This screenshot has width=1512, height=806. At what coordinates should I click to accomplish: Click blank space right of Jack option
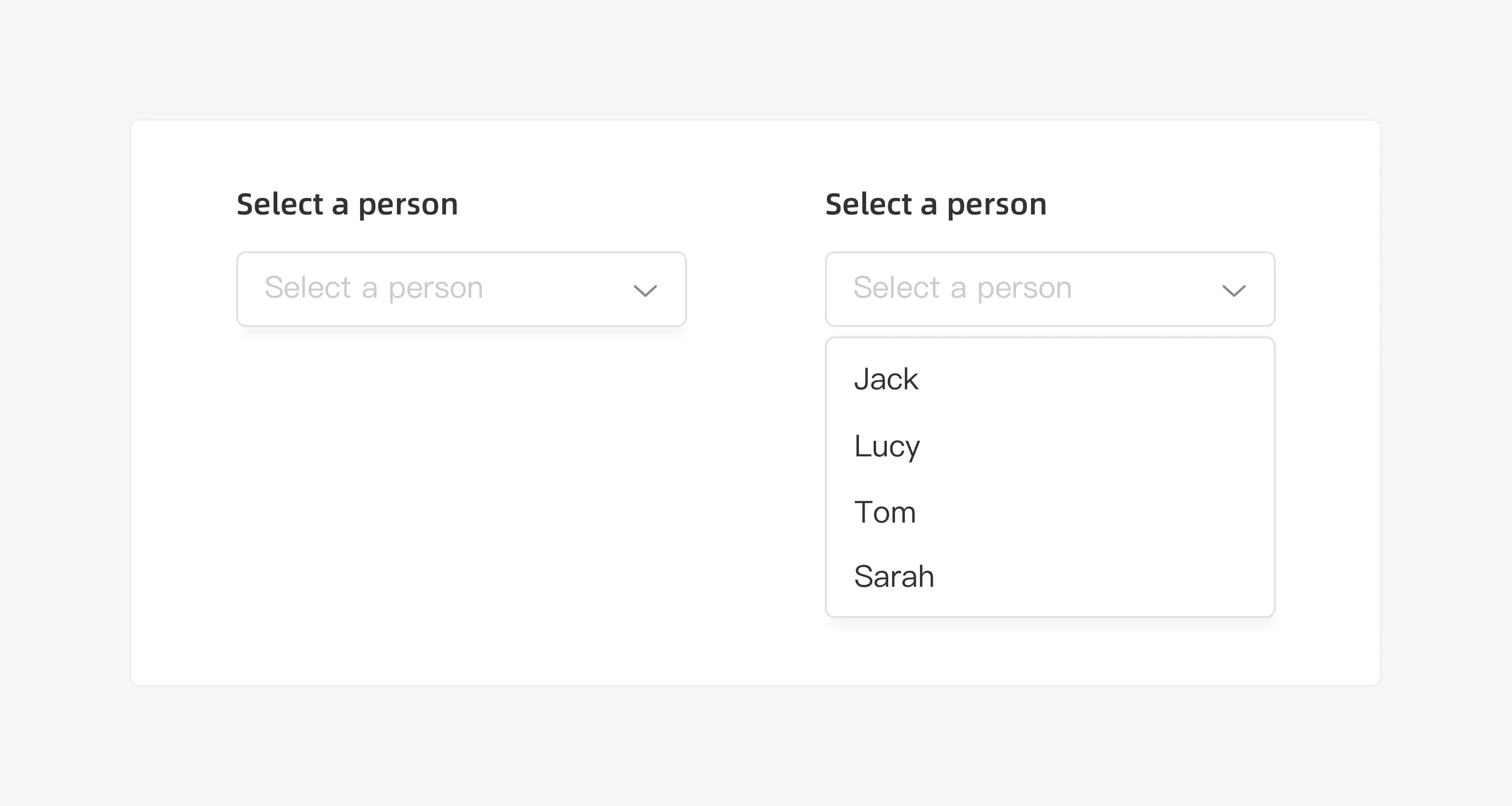(x=1115, y=379)
